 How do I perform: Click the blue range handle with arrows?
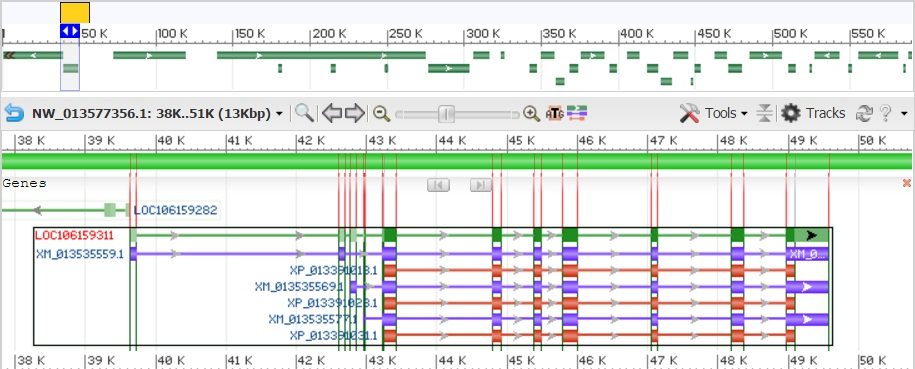pyautogui.click(x=70, y=31)
